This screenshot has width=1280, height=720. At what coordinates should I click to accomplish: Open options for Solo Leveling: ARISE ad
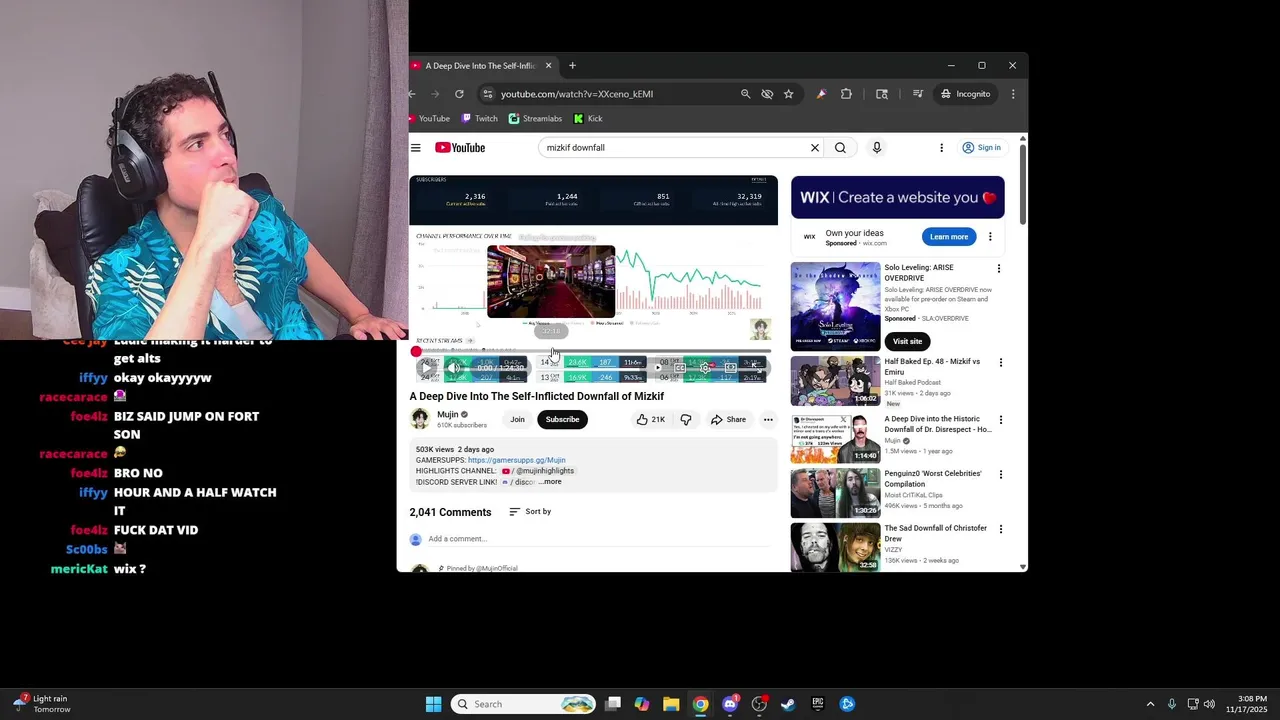coord(998,269)
